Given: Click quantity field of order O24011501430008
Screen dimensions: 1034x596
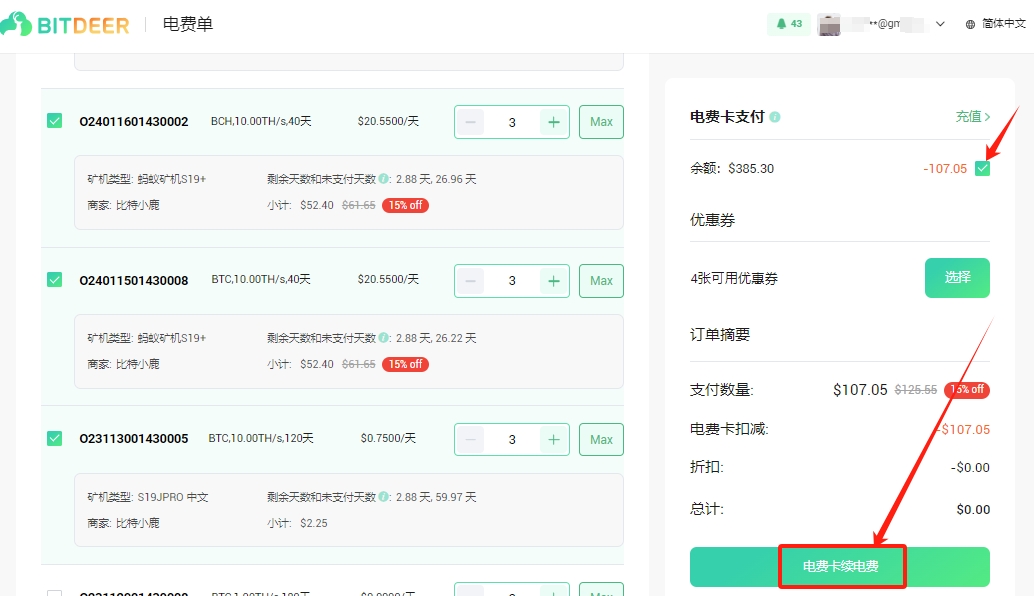Looking at the screenshot, I should point(512,281).
